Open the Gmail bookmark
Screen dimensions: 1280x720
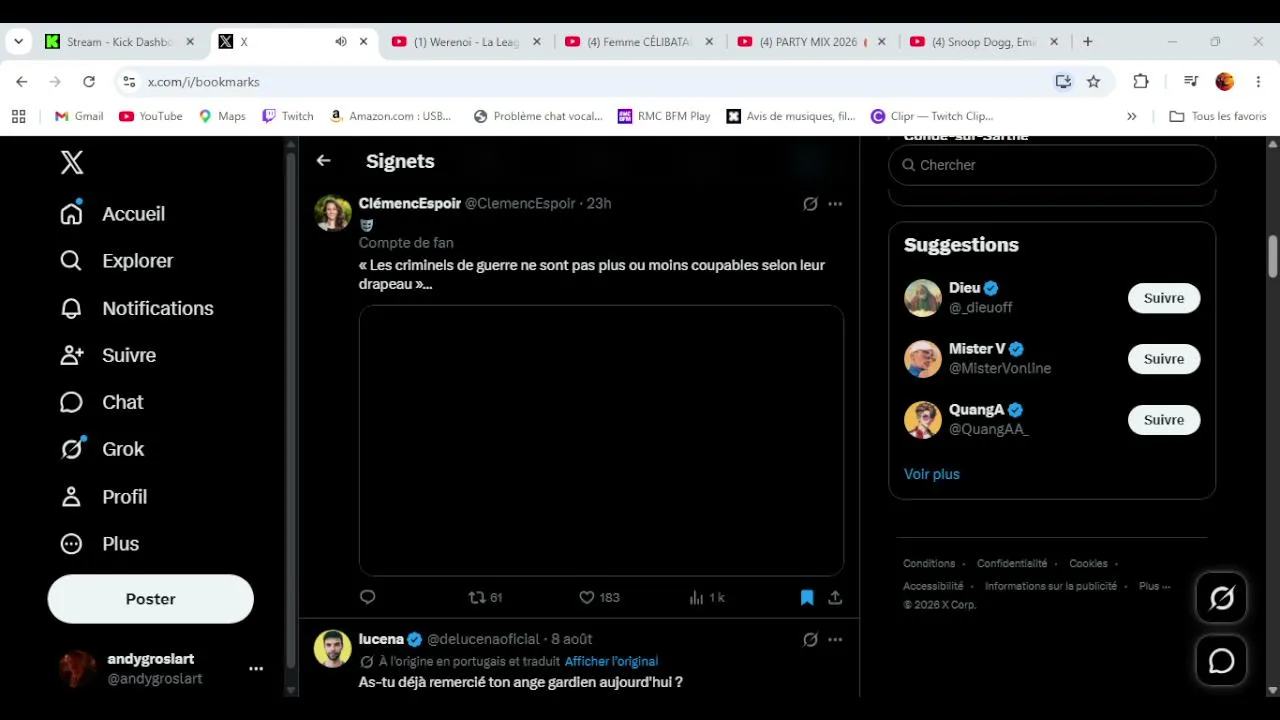click(x=79, y=116)
